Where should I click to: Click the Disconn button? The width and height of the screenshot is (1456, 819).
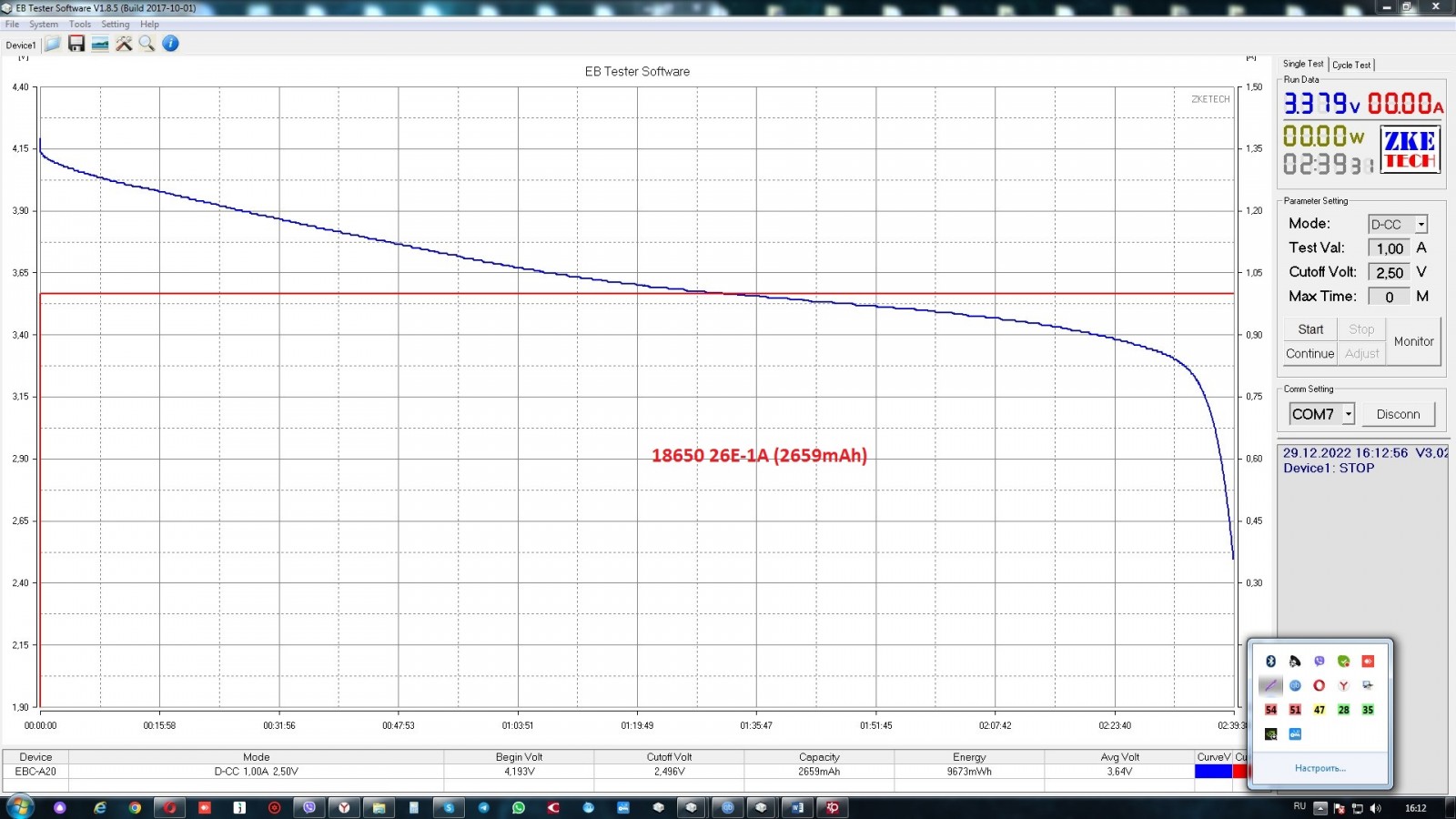point(1398,414)
